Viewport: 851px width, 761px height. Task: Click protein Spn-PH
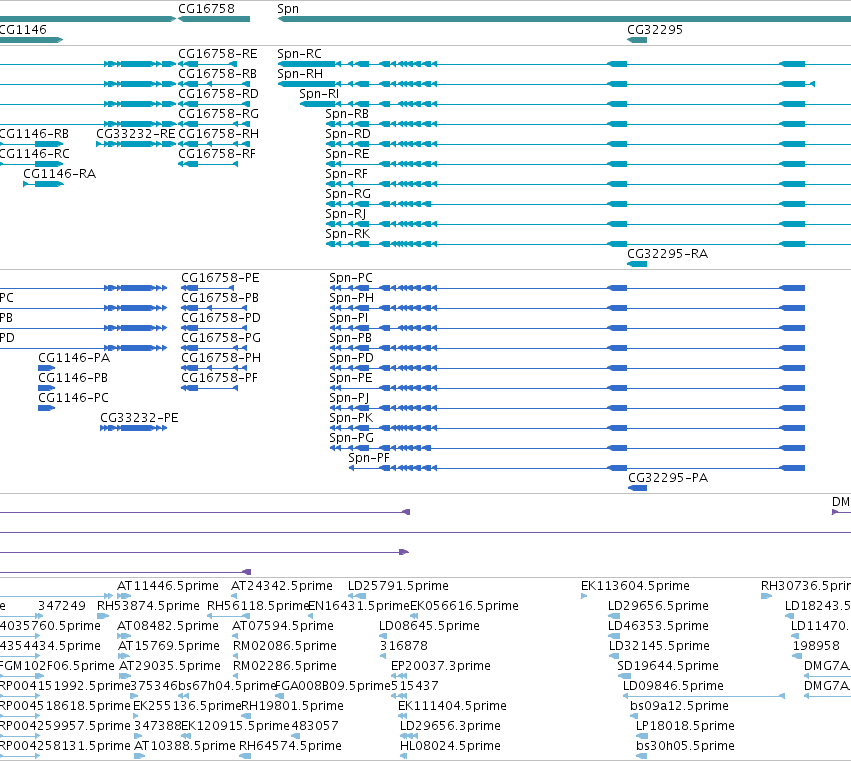[x=351, y=298]
